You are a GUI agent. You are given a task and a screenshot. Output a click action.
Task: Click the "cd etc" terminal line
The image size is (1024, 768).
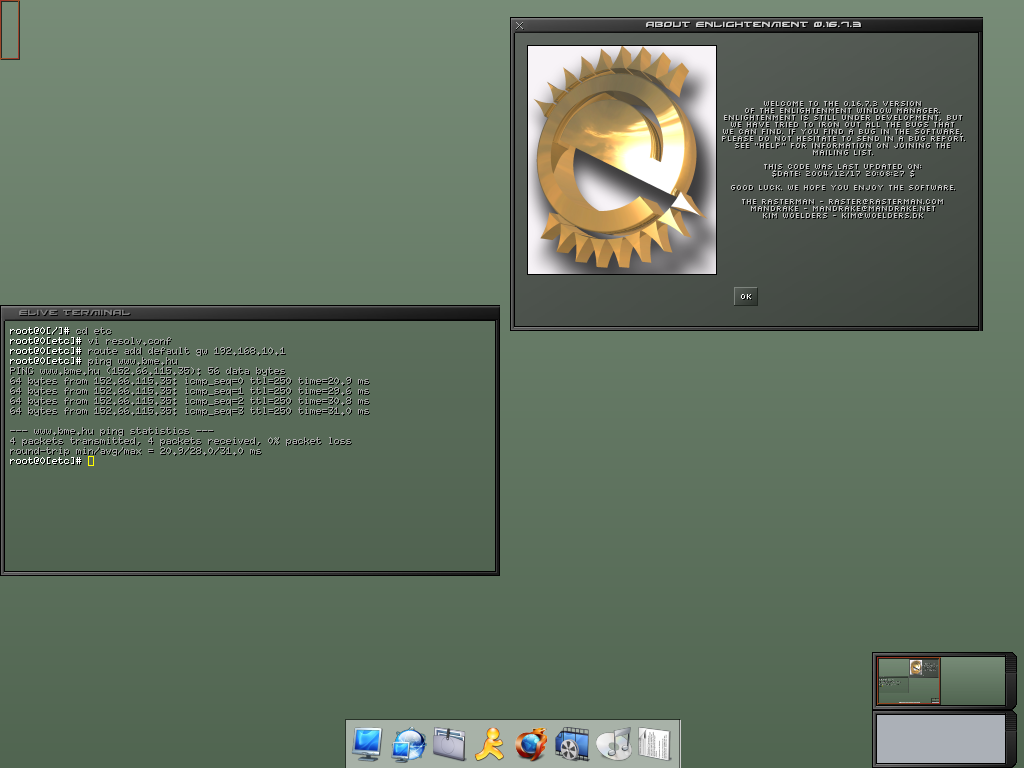(60, 331)
